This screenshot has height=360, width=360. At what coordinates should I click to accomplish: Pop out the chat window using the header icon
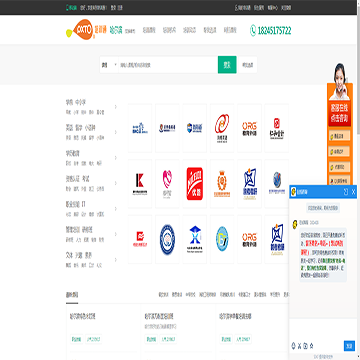pyautogui.click(x=346, y=192)
